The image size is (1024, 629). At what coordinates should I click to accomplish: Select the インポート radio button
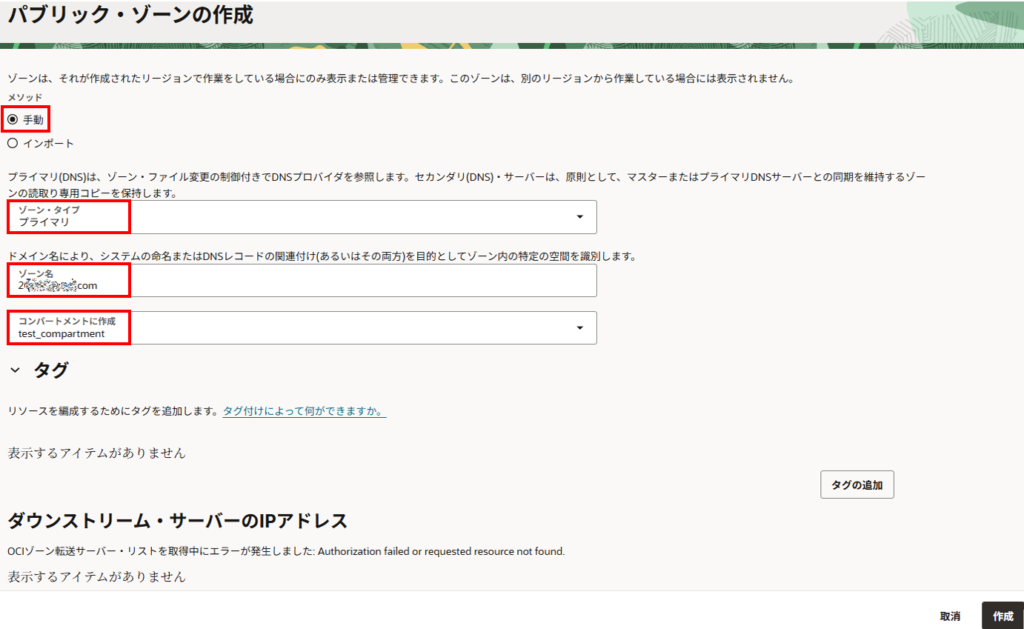point(13,143)
